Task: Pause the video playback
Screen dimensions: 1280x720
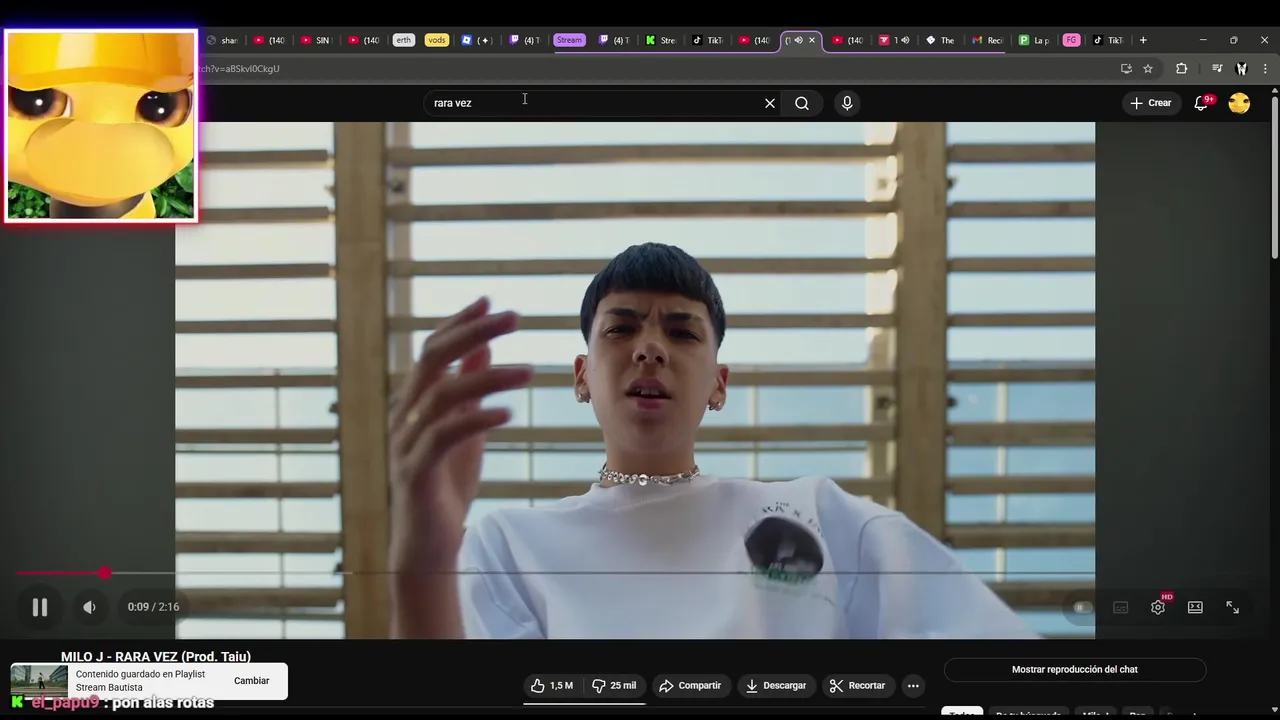Action: (x=40, y=607)
